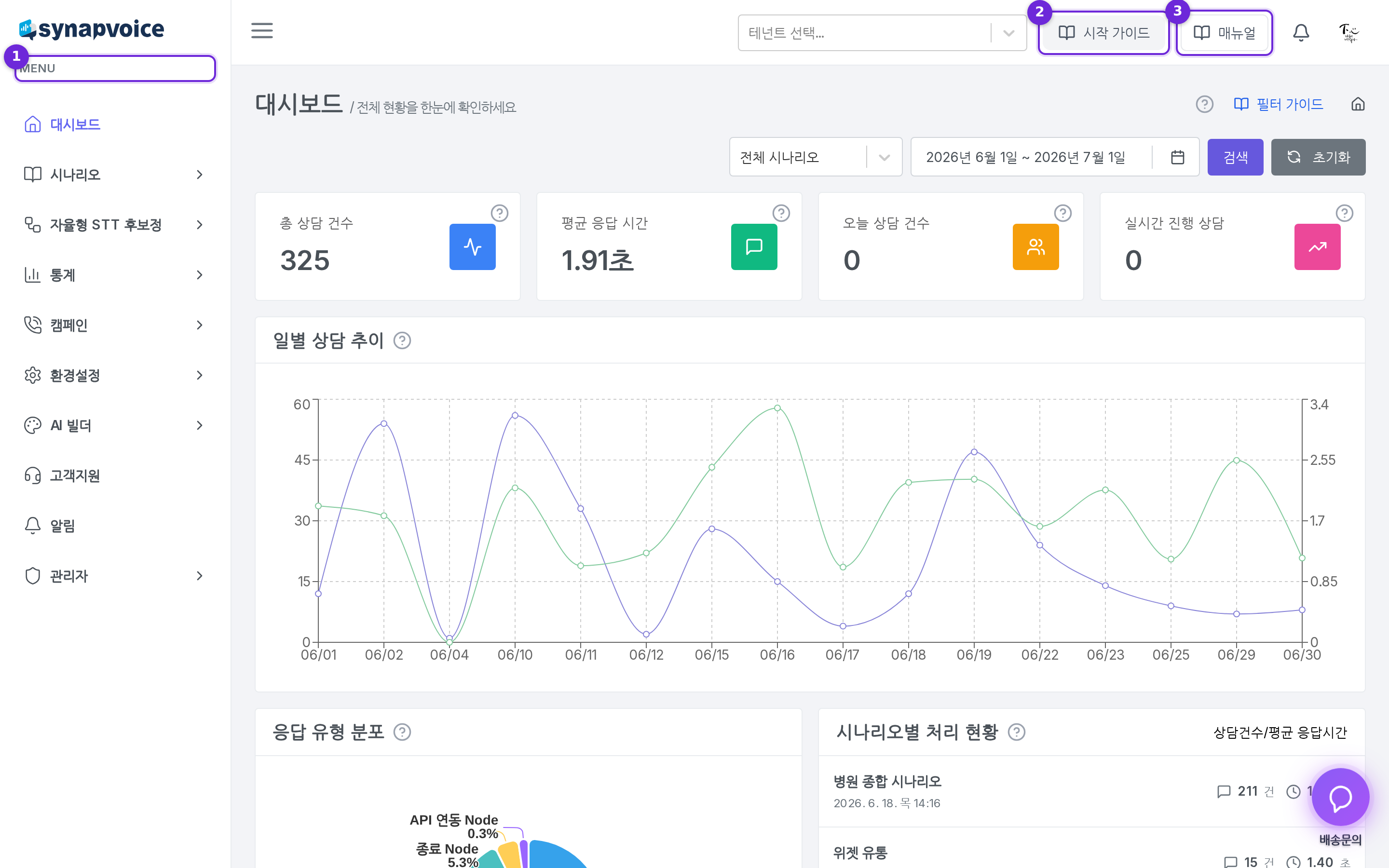Open 시나리오 menu item
Screen dimensions: 1389x868
(x=115, y=175)
